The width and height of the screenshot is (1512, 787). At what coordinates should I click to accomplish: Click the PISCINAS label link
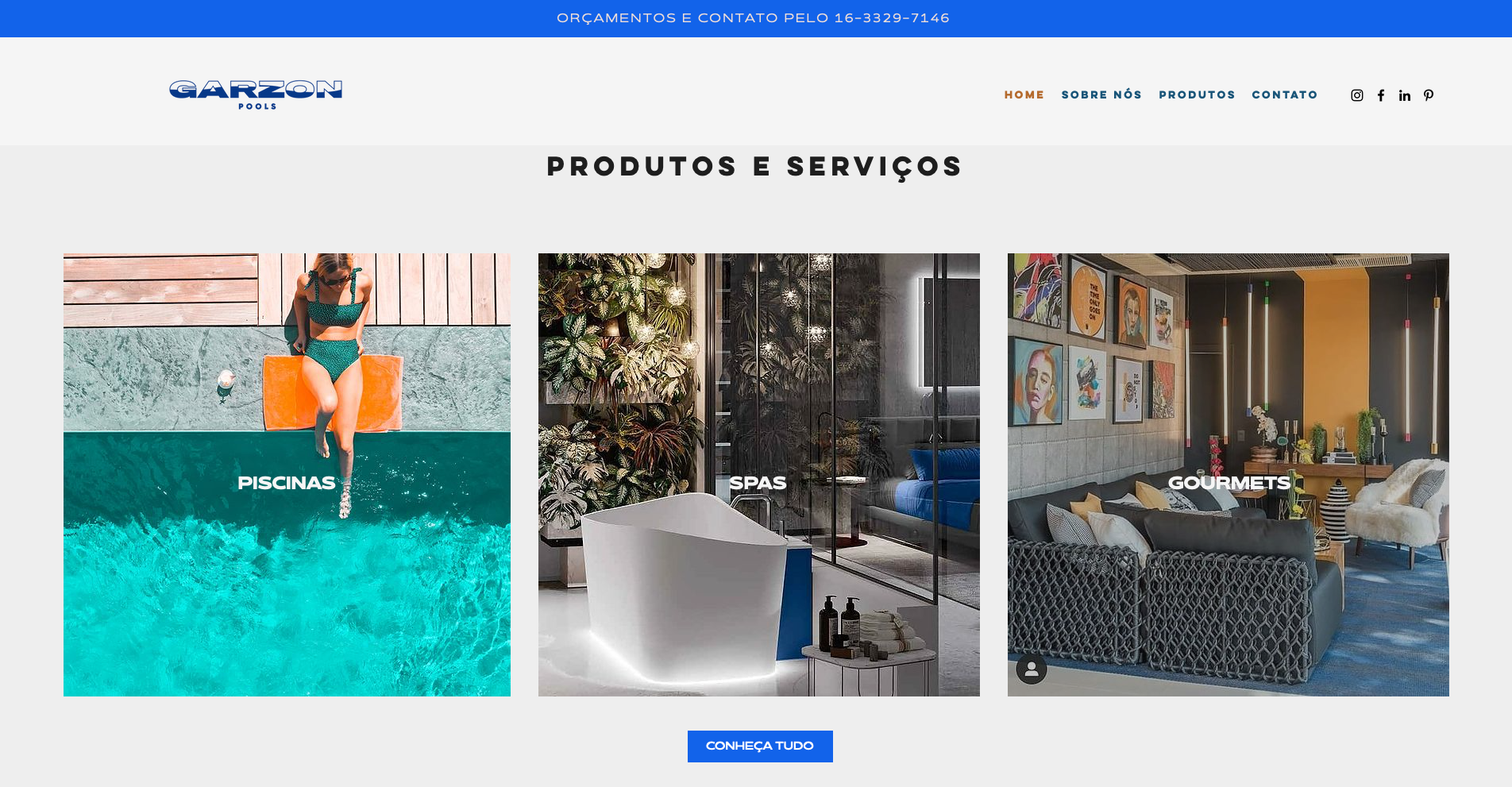(287, 483)
